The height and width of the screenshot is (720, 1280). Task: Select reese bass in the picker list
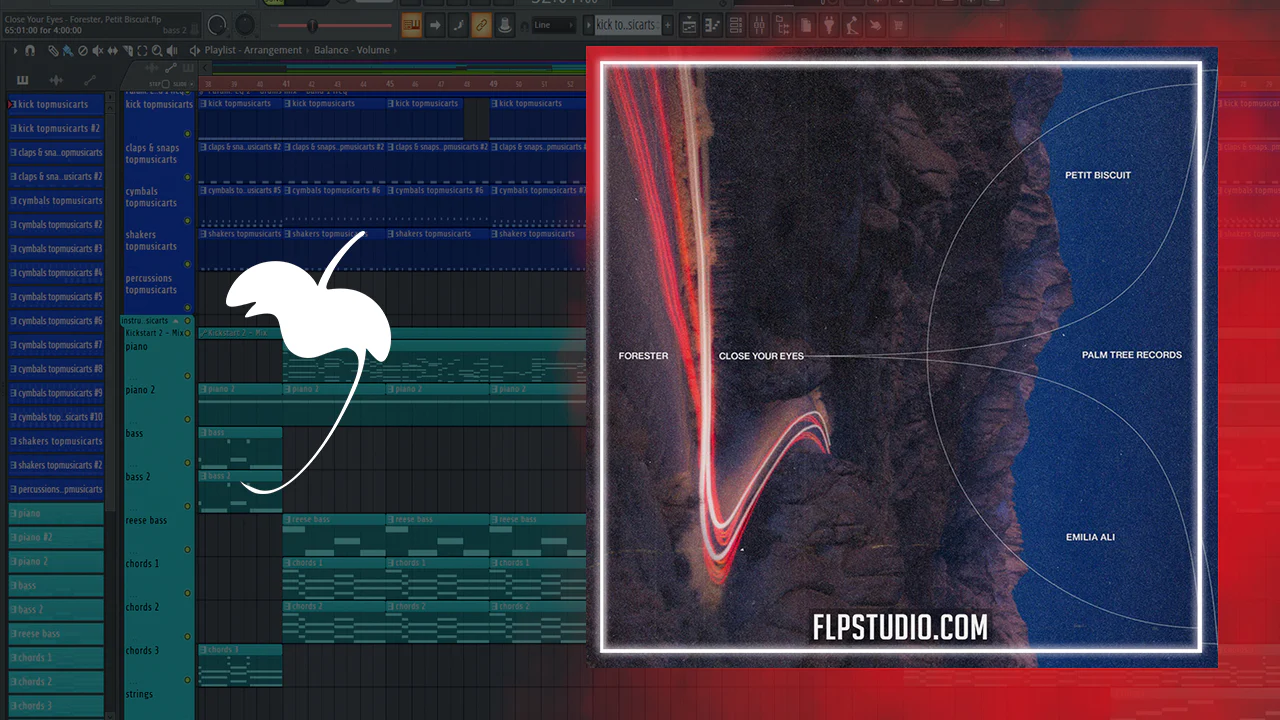(x=56, y=633)
